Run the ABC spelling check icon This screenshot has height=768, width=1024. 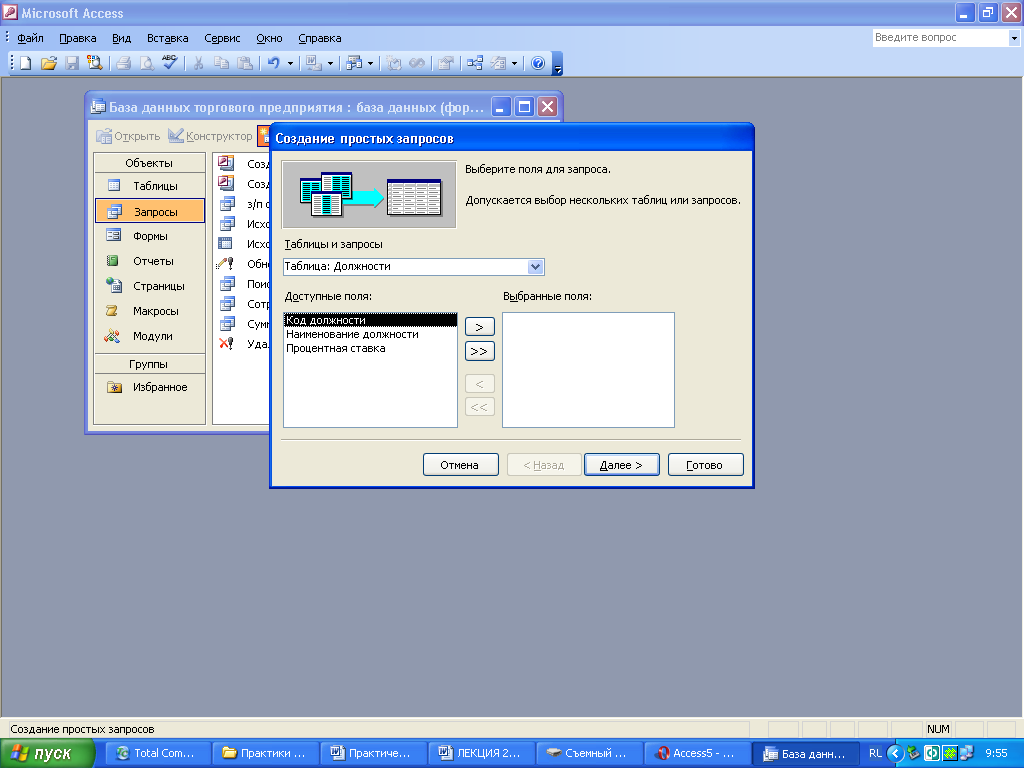point(170,63)
